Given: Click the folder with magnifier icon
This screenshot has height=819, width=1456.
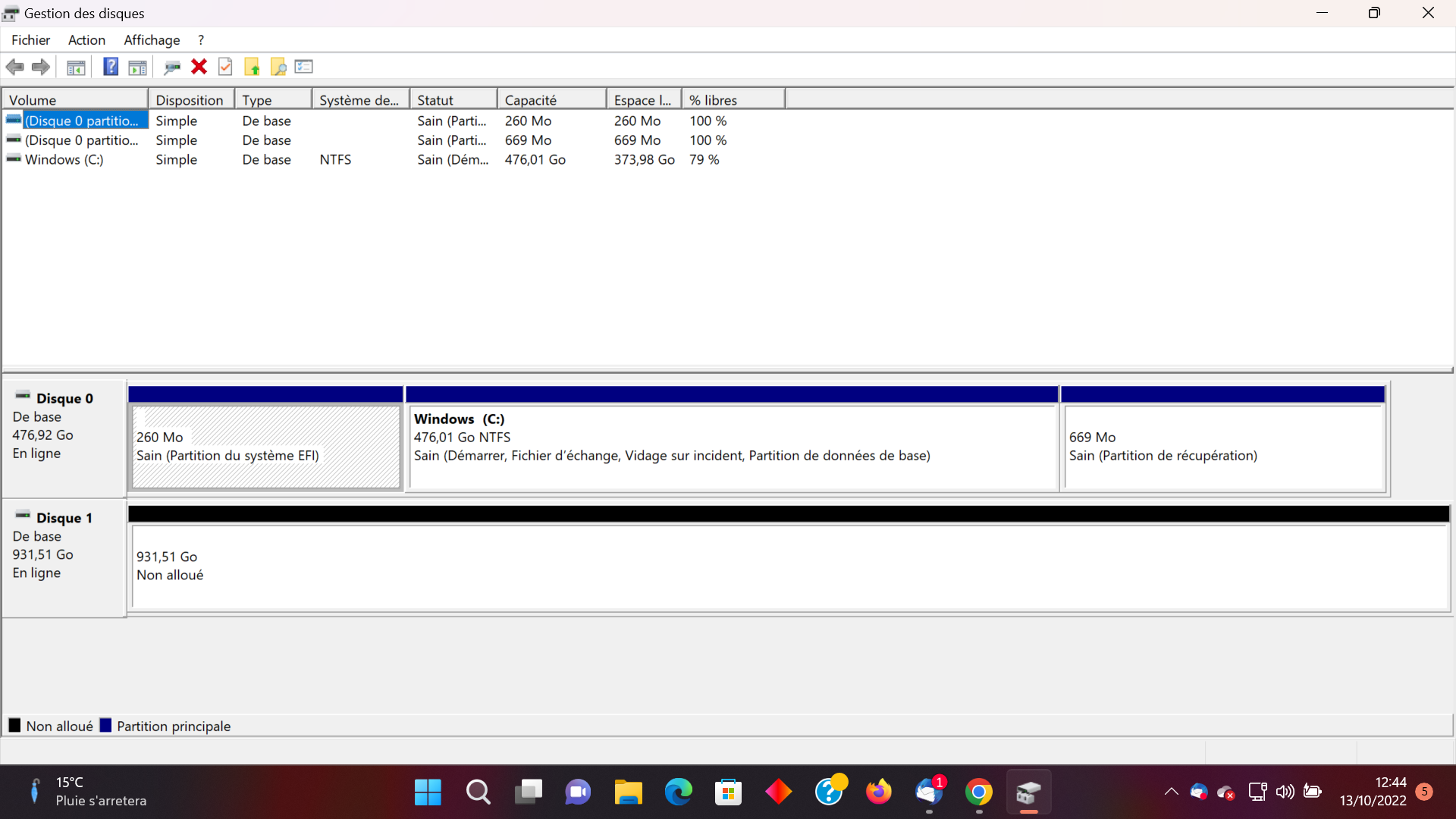Looking at the screenshot, I should click(278, 67).
